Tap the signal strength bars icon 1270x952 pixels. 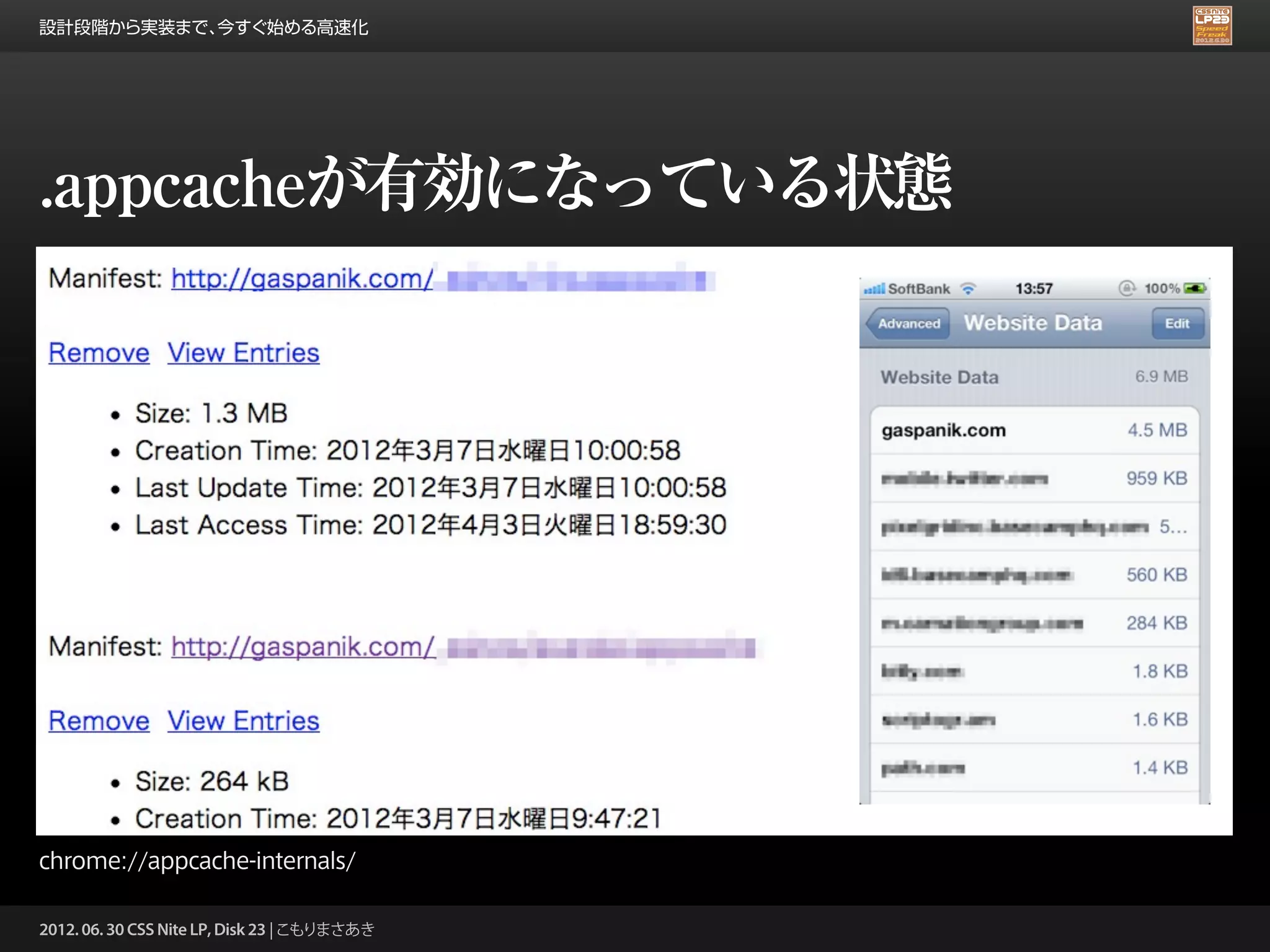(874, 289)
